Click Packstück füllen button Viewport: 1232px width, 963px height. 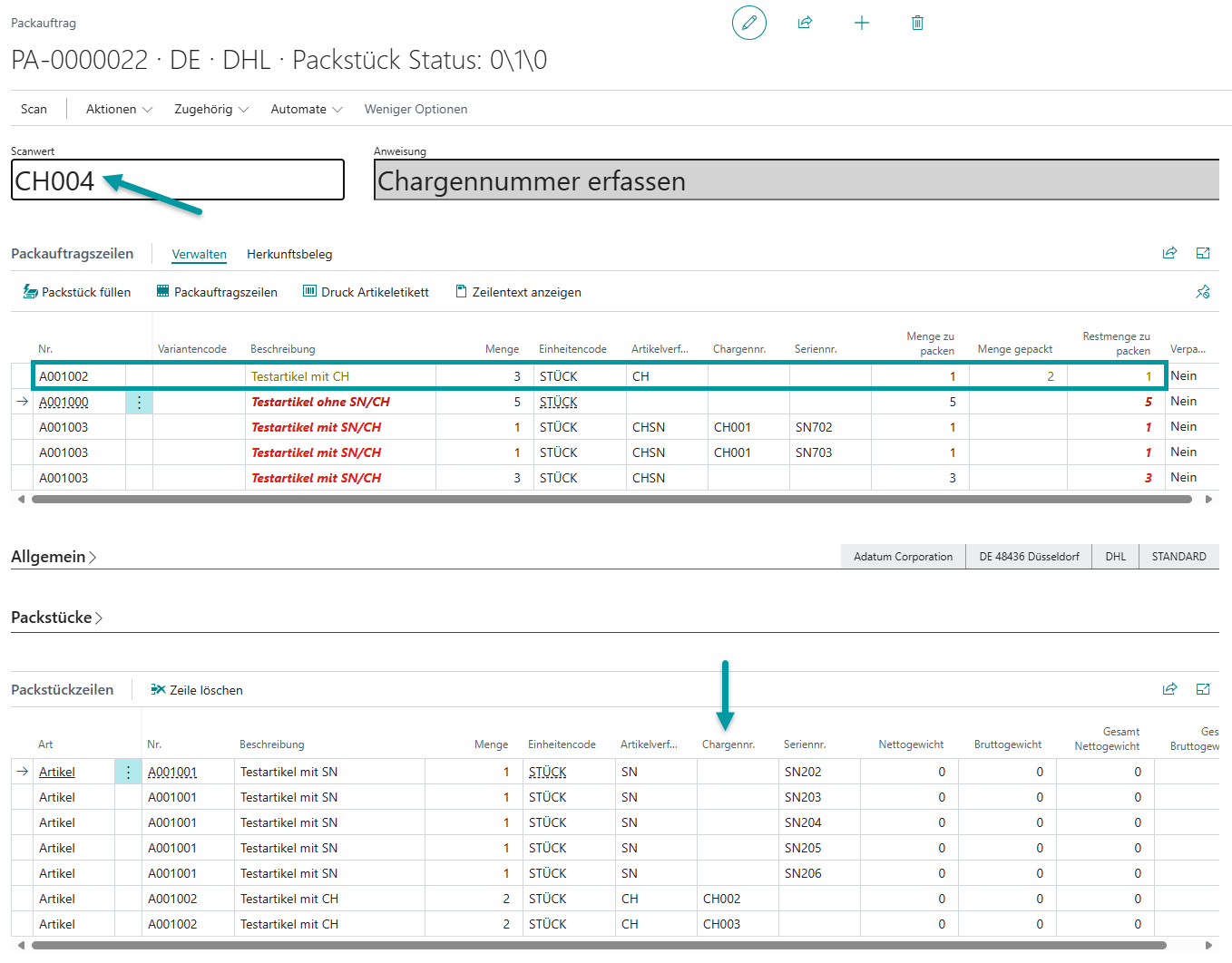pyautogui.click(x=77, y=292)
